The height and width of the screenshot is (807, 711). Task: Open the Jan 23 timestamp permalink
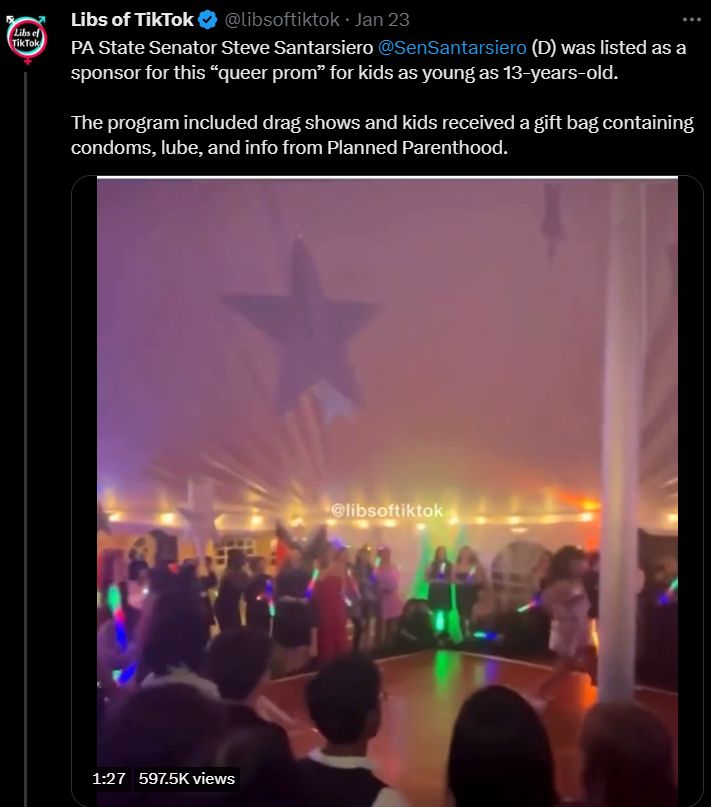click(x=382, y=20)
